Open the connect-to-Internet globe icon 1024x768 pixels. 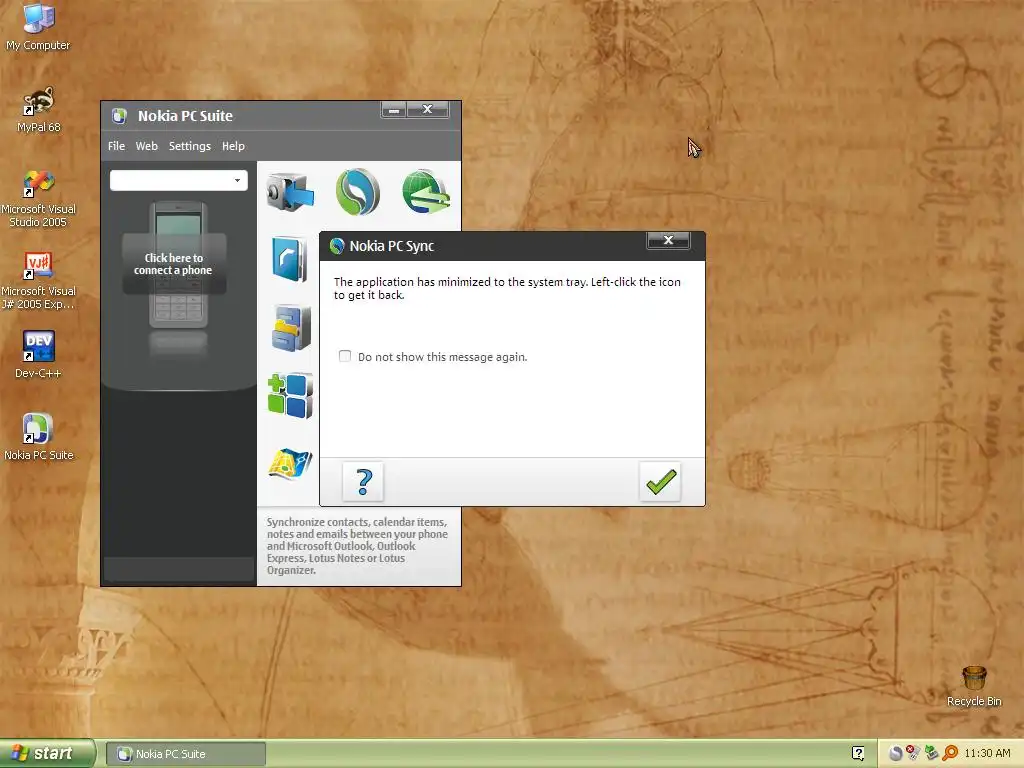tap(426, 192)
